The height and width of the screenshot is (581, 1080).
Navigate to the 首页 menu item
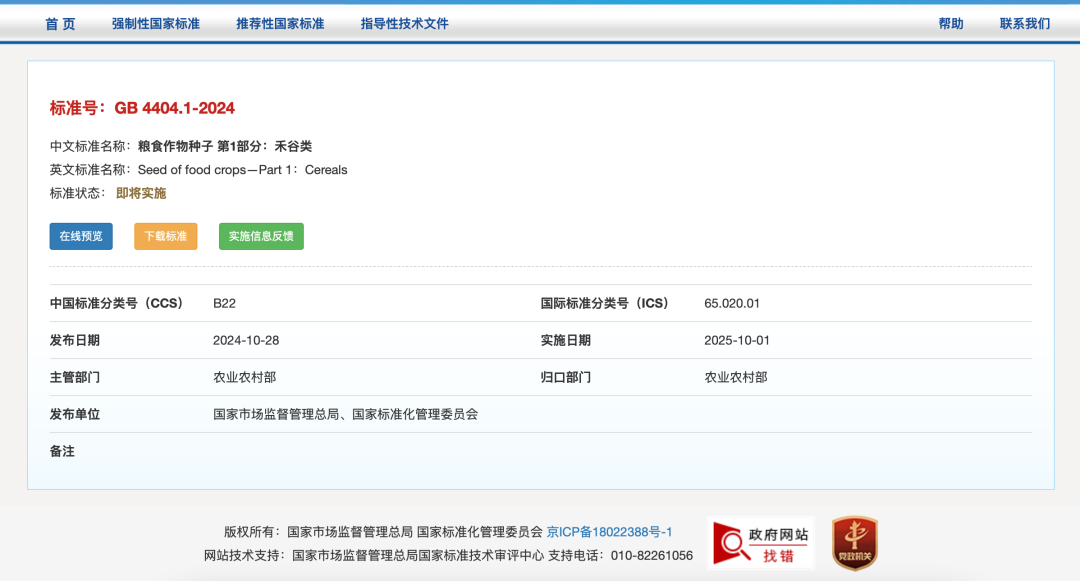60,23
